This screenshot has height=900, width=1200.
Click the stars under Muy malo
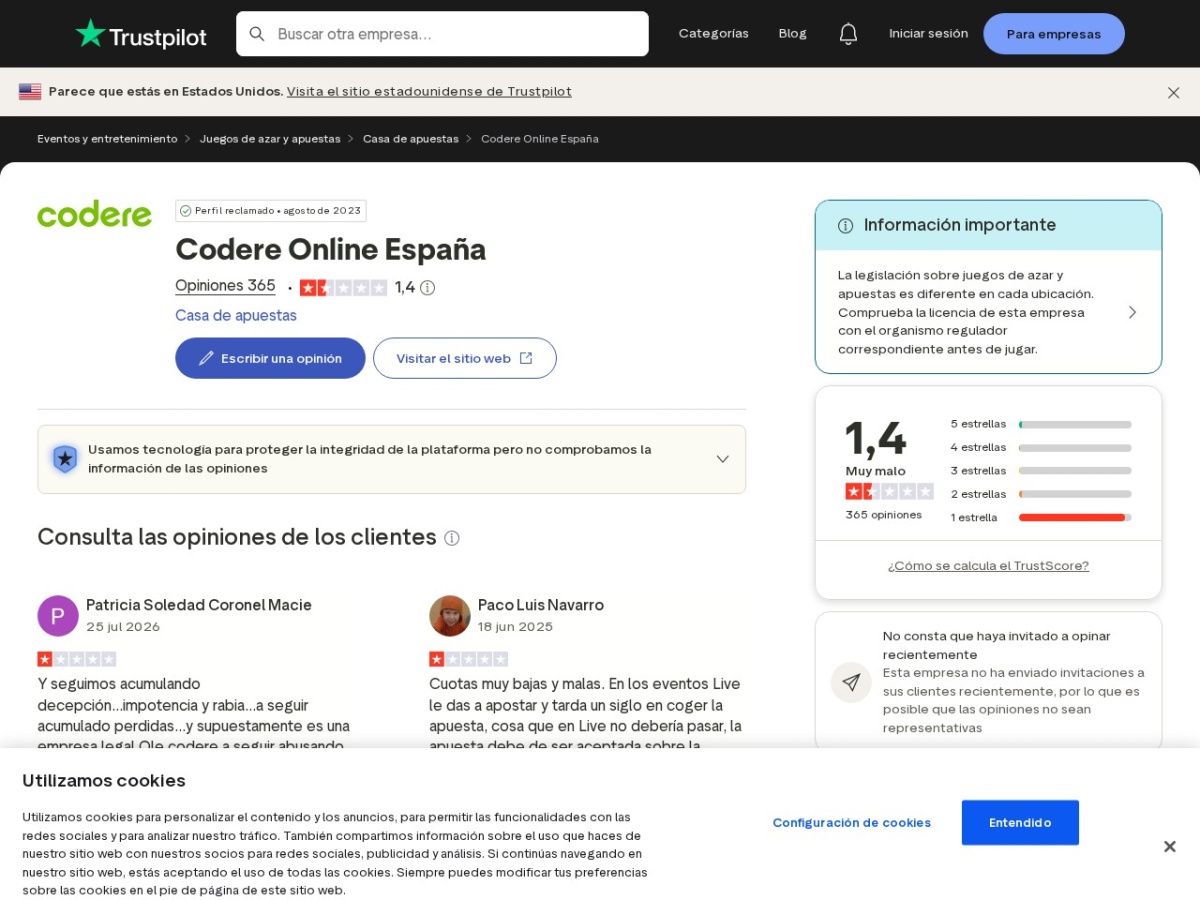pos(889,491)
